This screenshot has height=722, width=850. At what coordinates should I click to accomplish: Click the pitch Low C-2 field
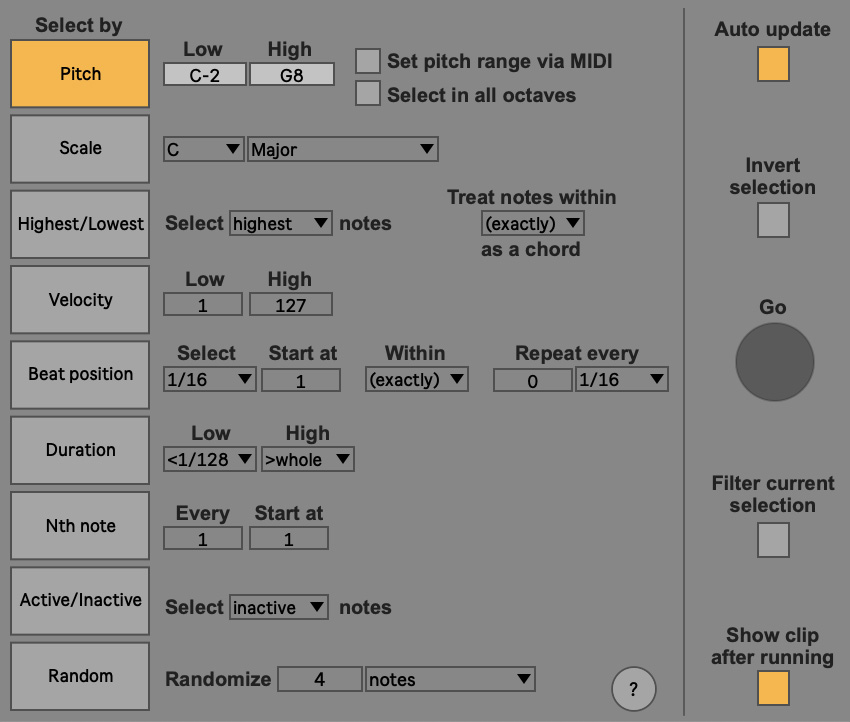204,75
